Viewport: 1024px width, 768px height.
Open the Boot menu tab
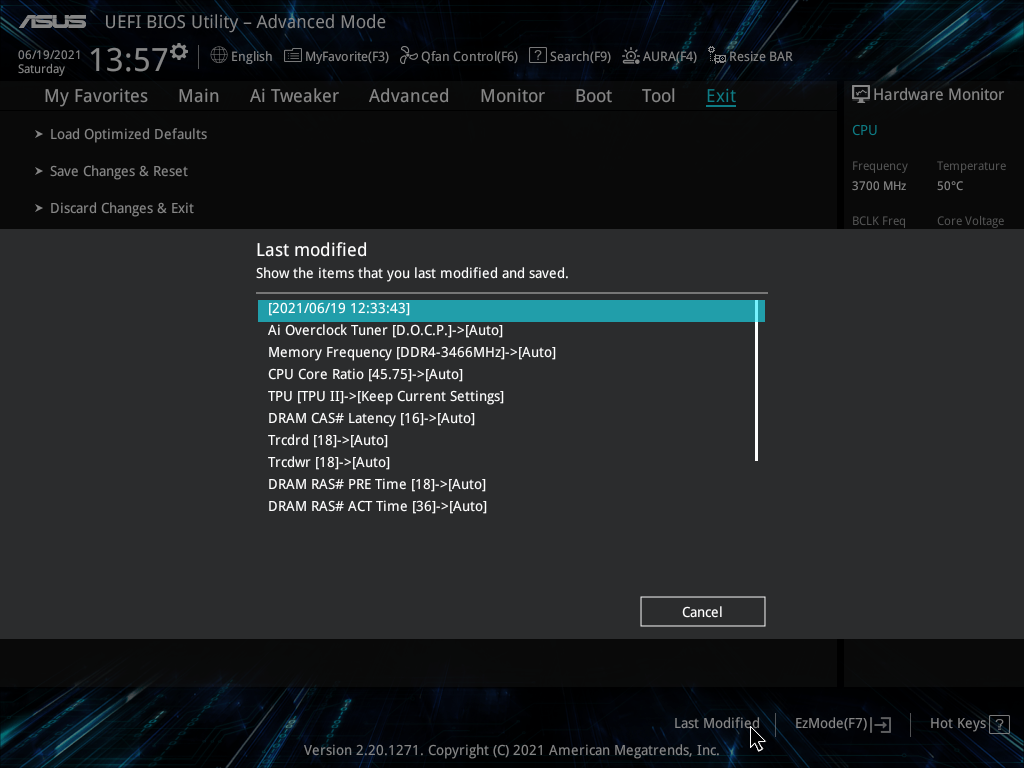[x=593, y=96]
